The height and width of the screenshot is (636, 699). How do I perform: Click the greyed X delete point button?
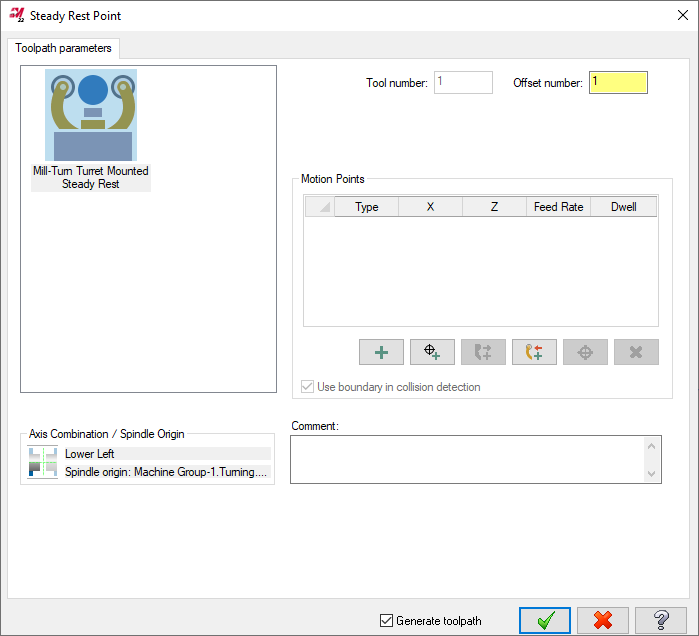pos(636,352)
